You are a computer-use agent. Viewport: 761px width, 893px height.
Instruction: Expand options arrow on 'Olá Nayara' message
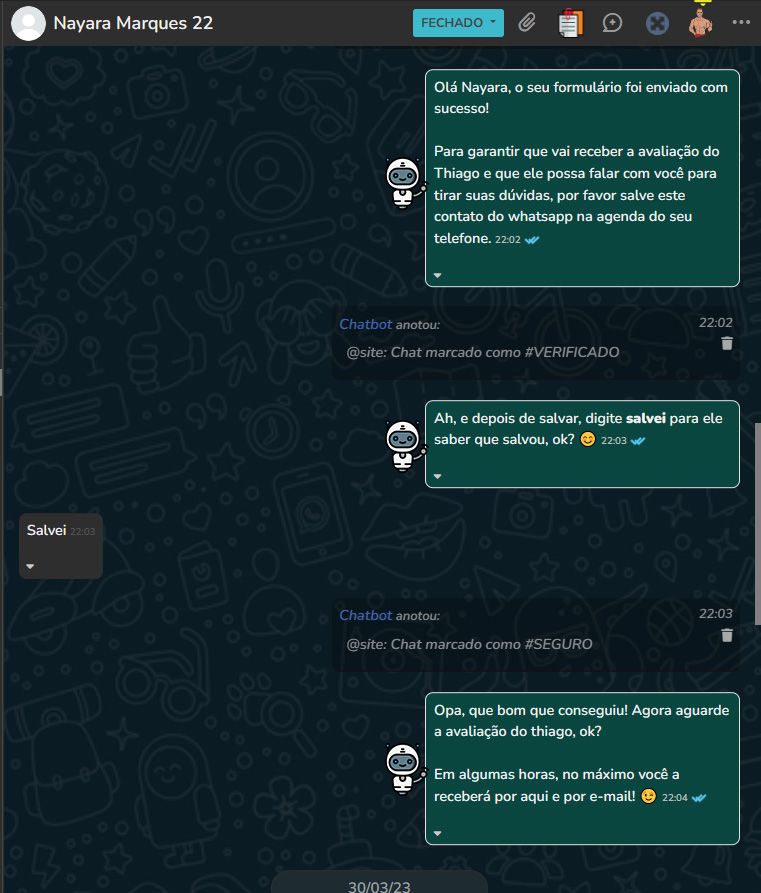click(437, 275)
